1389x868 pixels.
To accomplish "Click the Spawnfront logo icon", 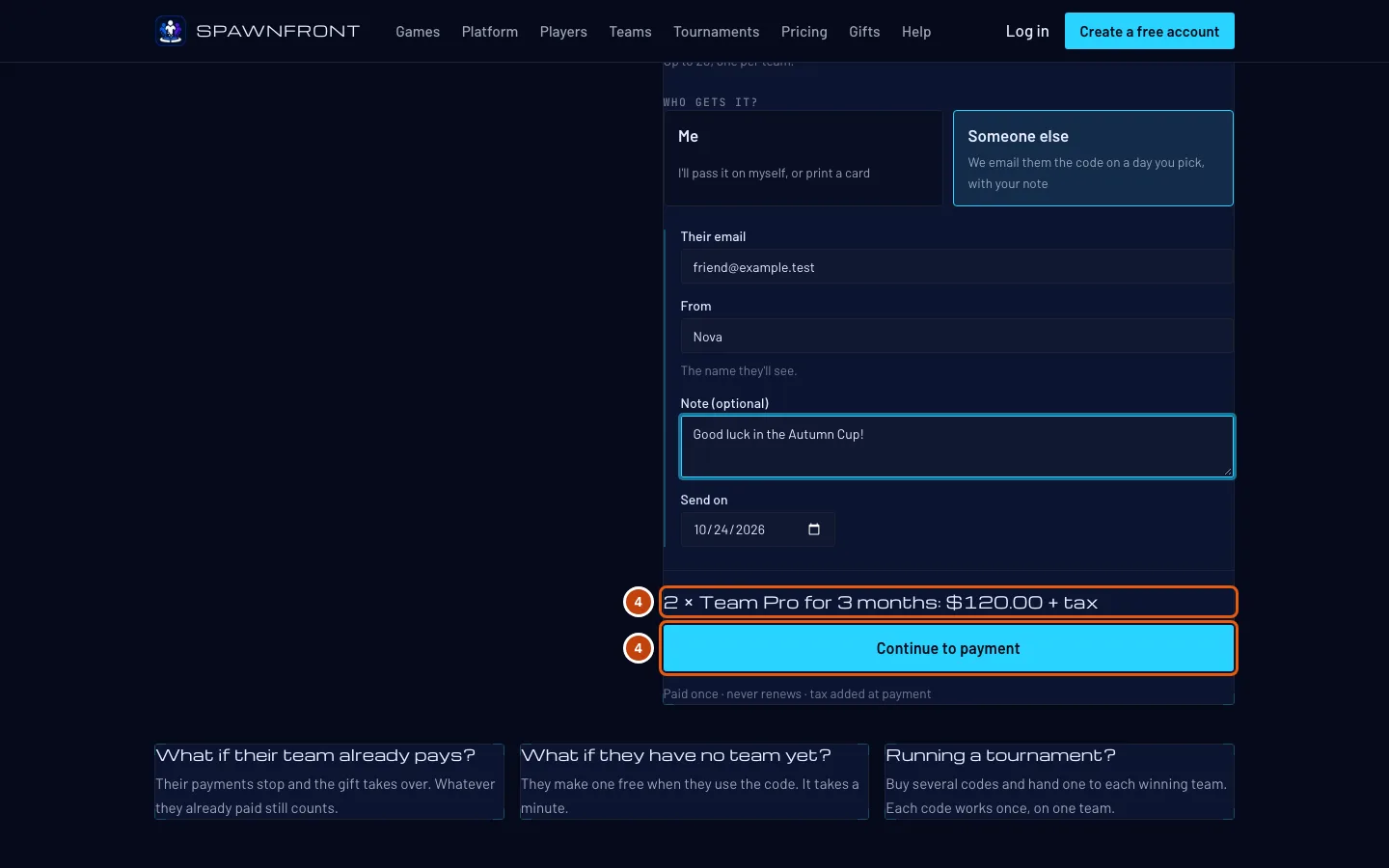I will (x=171, y=31).
